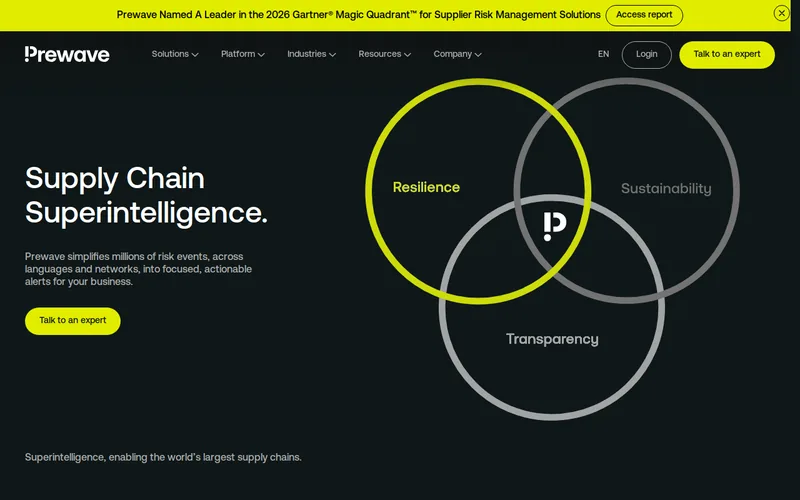Close the yellow announcement banner
The image size is (800, 500).
pyautogui.click(x=781, y=13)
